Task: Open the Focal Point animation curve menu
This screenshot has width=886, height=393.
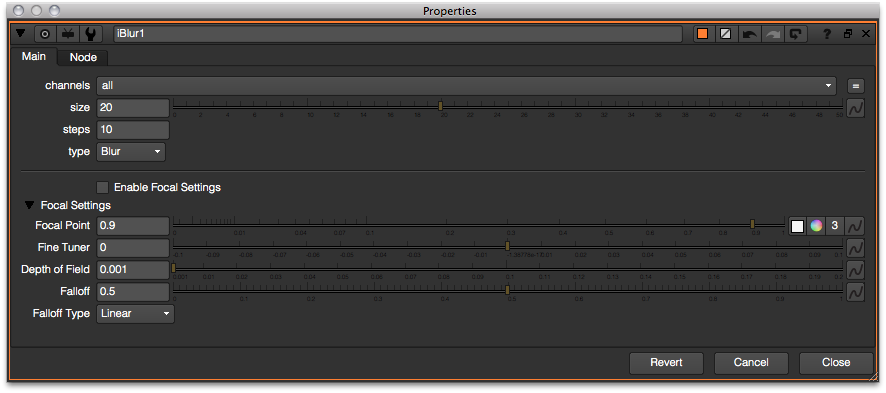Action: (x=855, y=226)
